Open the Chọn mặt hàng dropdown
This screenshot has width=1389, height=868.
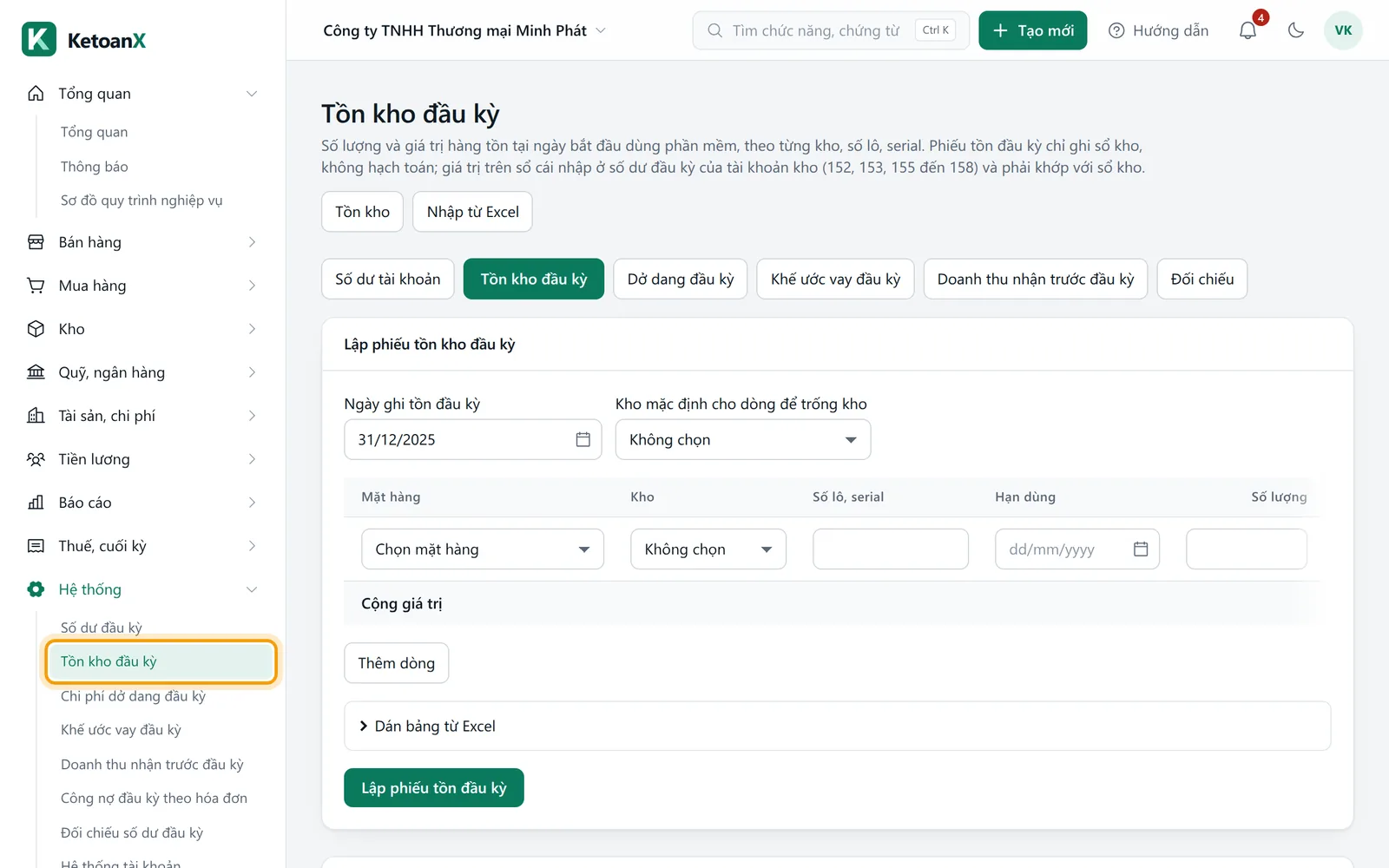click(483, 549)
